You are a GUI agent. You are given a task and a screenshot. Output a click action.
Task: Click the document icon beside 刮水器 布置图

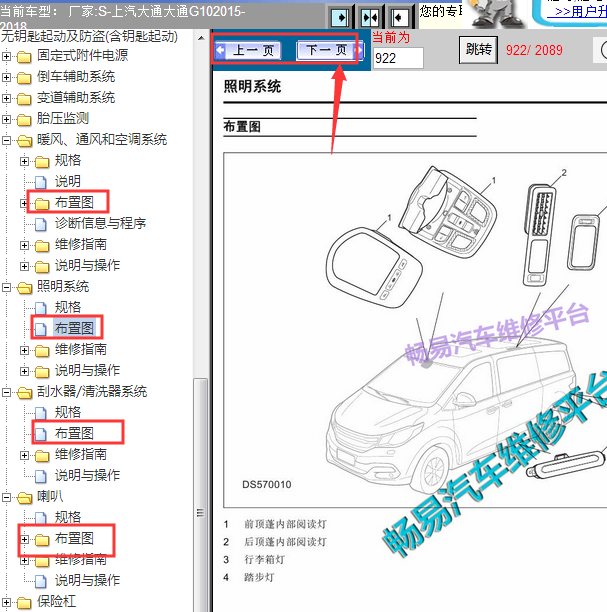[x=41, y=434]
